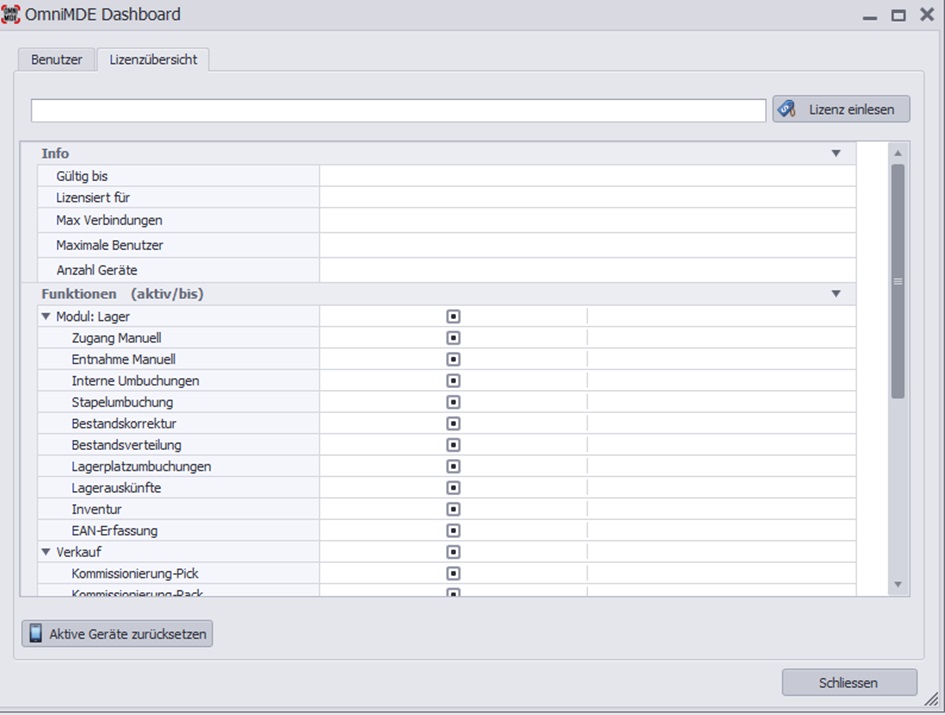Viewport: 945px width, 715px height.
Task: Toggle the EAN-Erfassung checkbox
Action: [453, 530]
